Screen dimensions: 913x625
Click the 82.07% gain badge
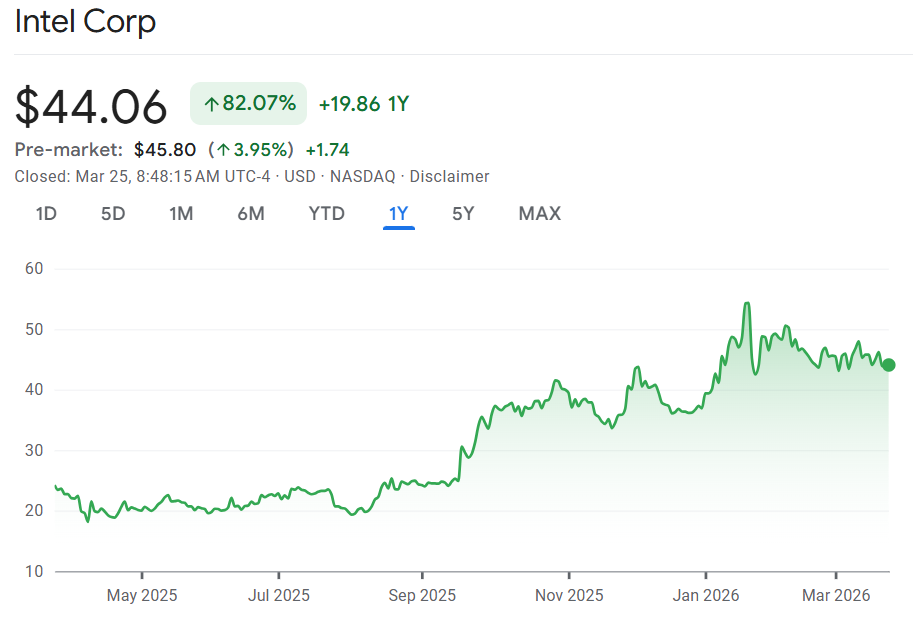[249, 104]
